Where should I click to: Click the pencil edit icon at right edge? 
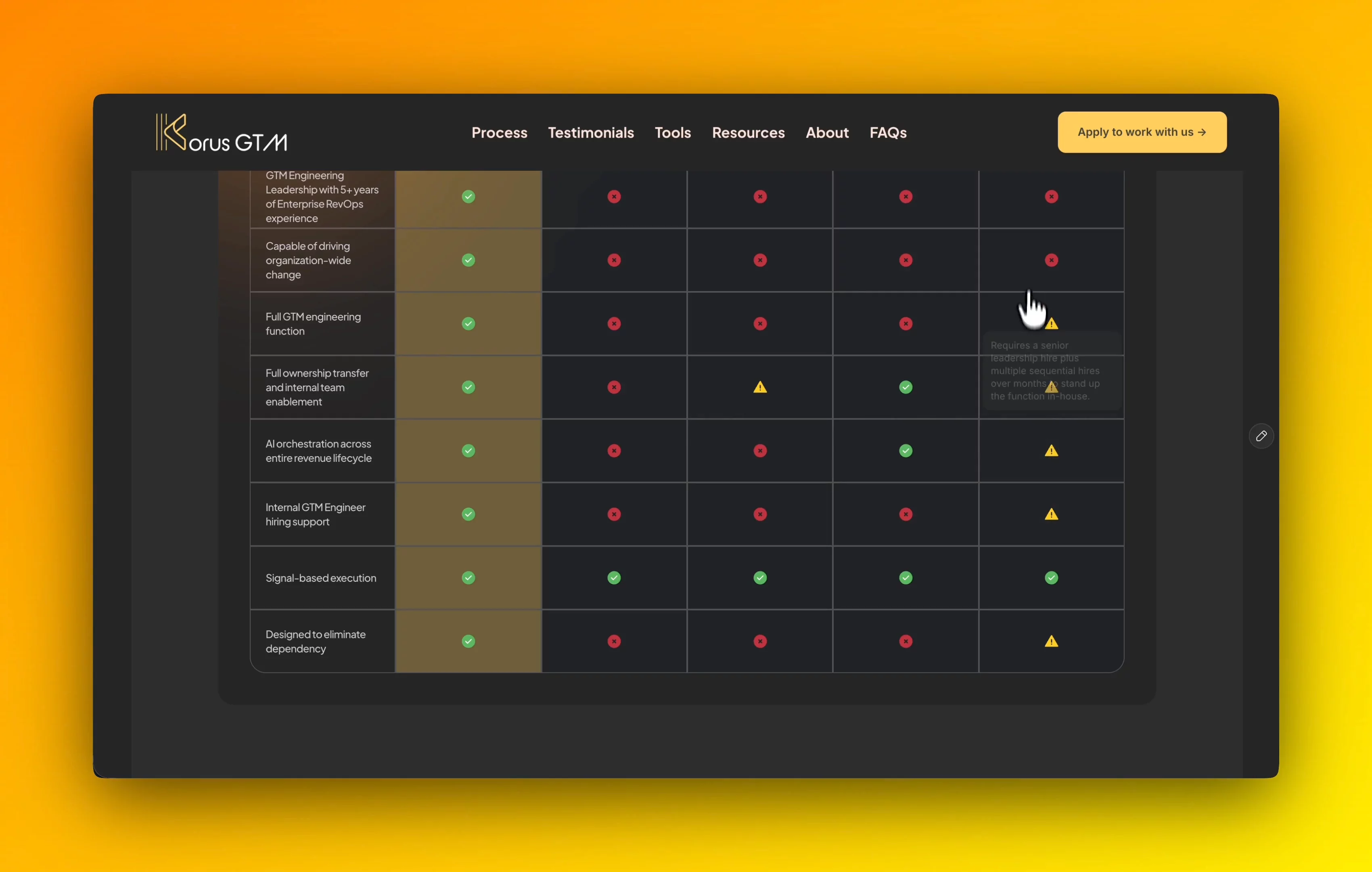point(1261,436)
